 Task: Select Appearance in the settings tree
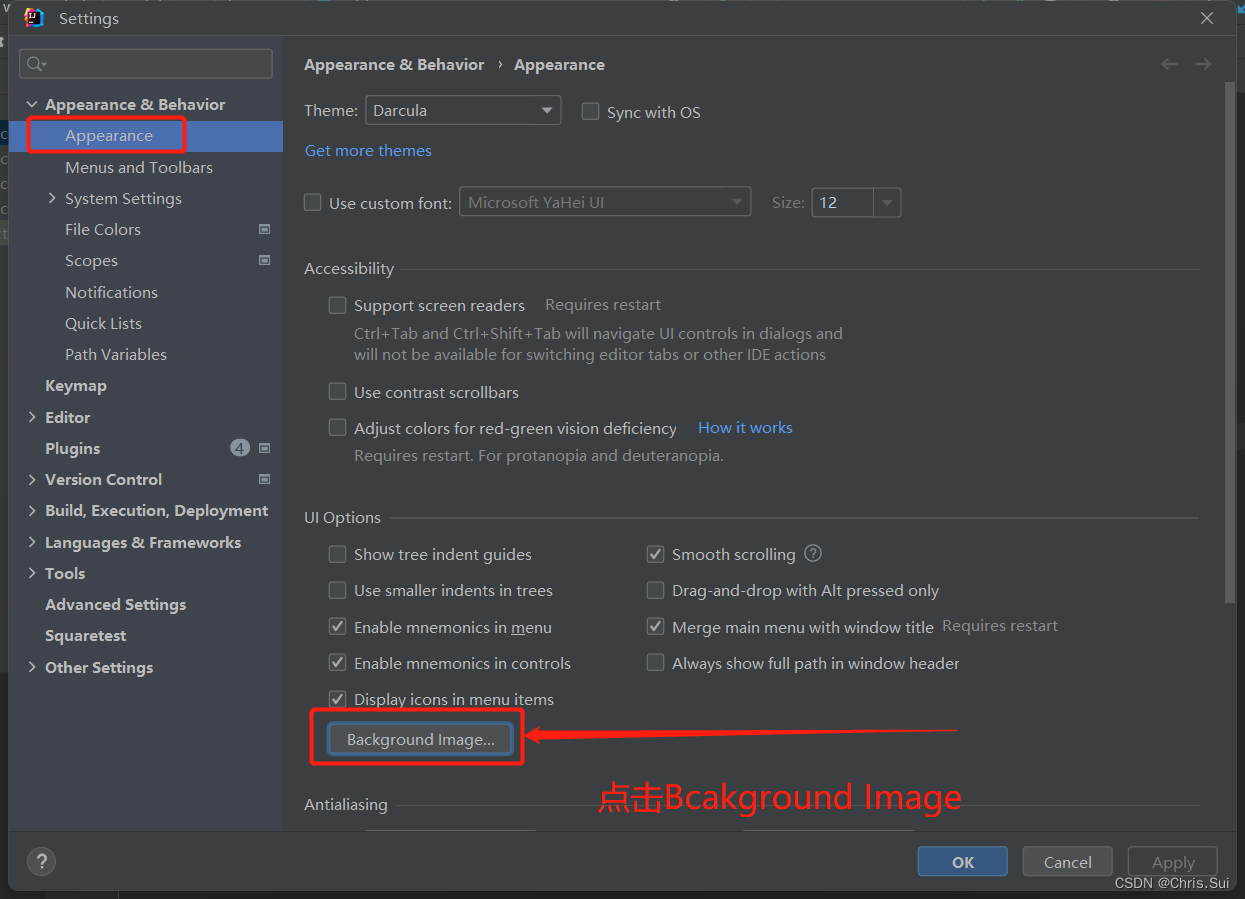(x=109, y=136)
